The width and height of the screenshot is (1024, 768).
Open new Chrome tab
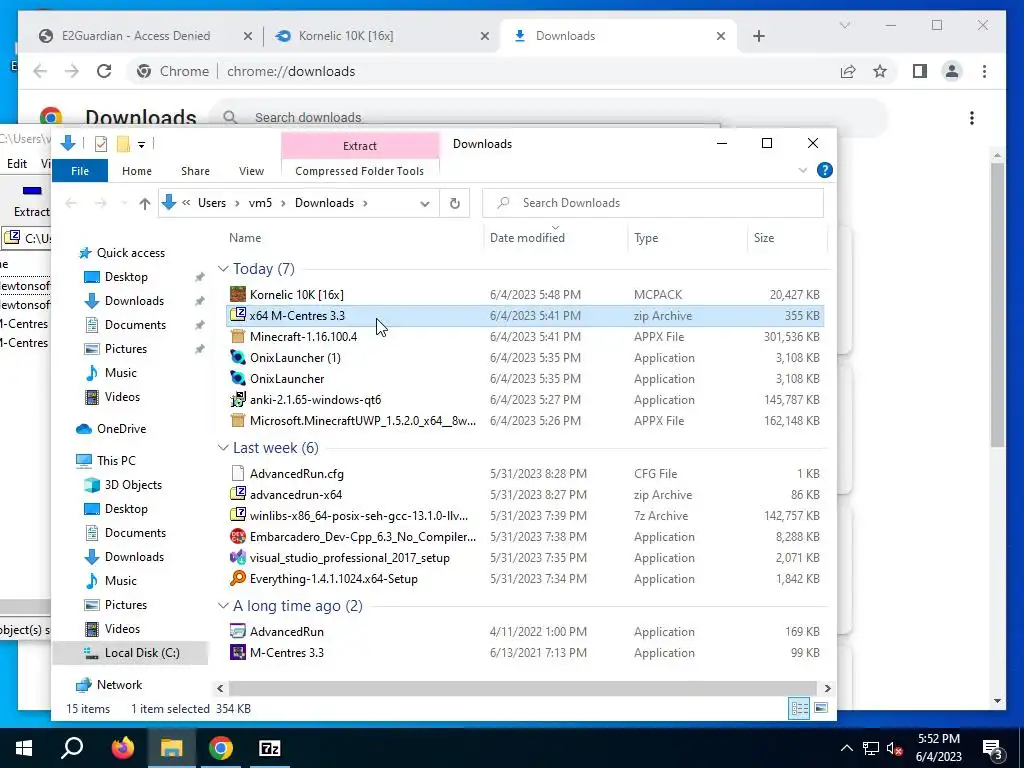[x=758, y=36]
